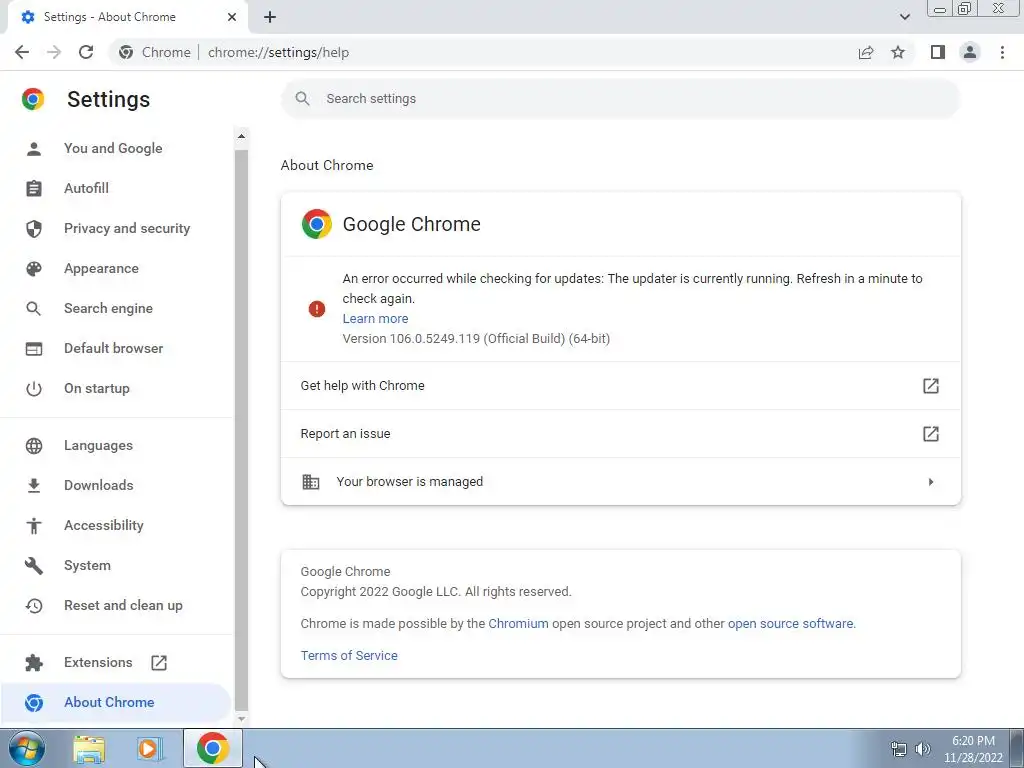This screenshot has height=768, width=1024.
Task: Open Your browser is managed
Action: (620, 481)
